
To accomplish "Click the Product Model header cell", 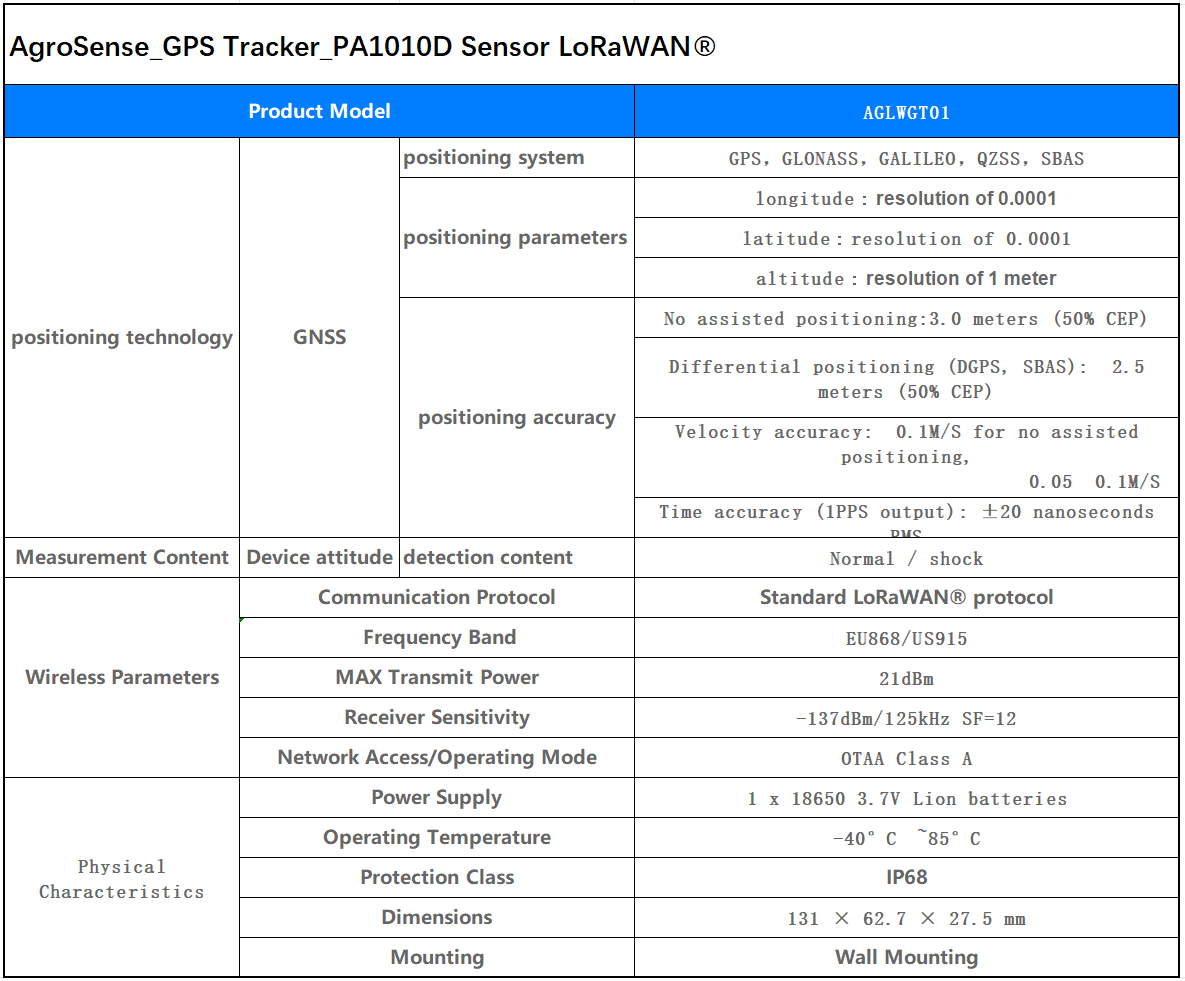I will tap(319, 111).
